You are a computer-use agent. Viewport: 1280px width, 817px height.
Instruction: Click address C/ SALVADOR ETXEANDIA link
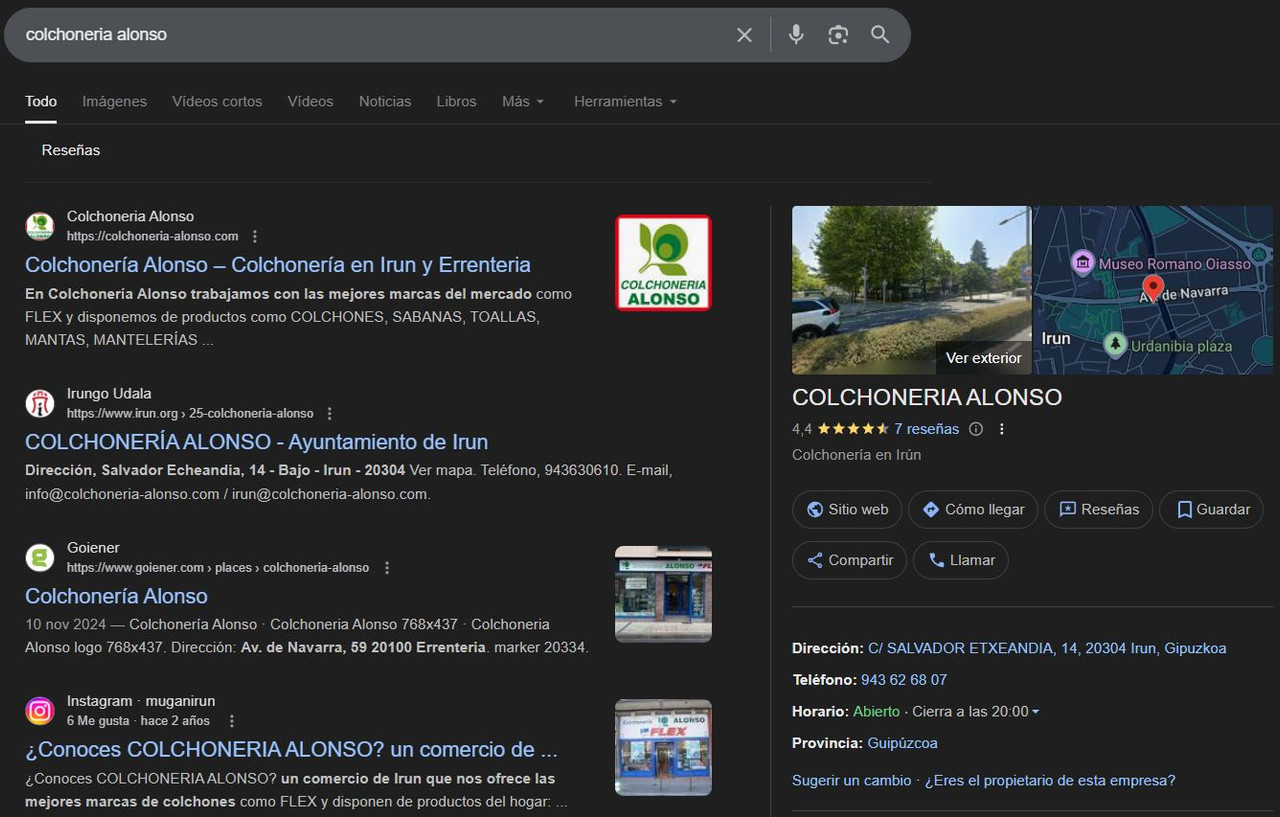[x=1047, y=648]
